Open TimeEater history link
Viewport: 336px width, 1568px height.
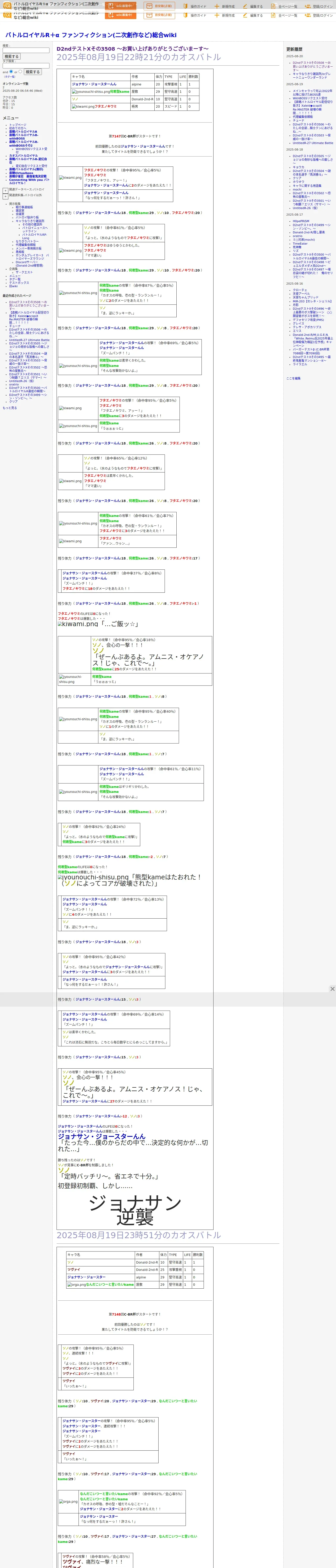[x=300, y=244]
